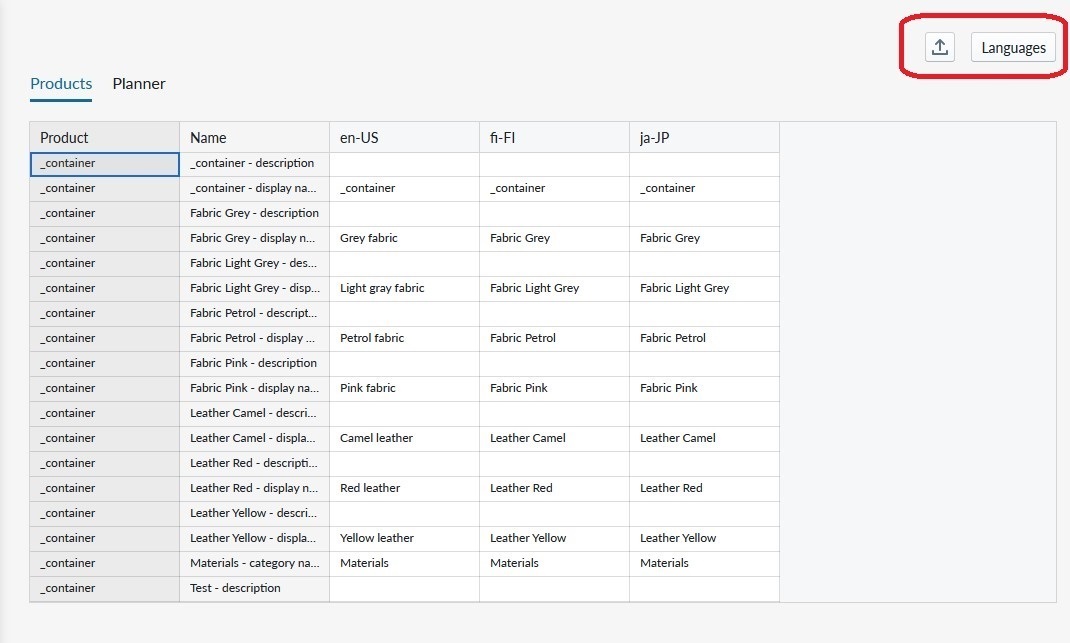The image size is (1070, 643).
Task: Click the 'Fabric Grey - description' cell
Action: (x=255, y=214)
